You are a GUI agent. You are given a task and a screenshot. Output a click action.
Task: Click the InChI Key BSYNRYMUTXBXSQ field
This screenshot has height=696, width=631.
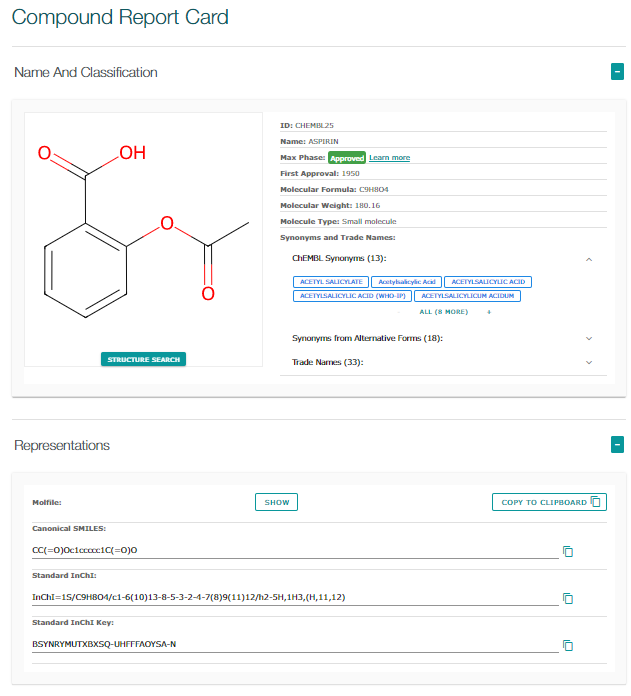[295, 645]
